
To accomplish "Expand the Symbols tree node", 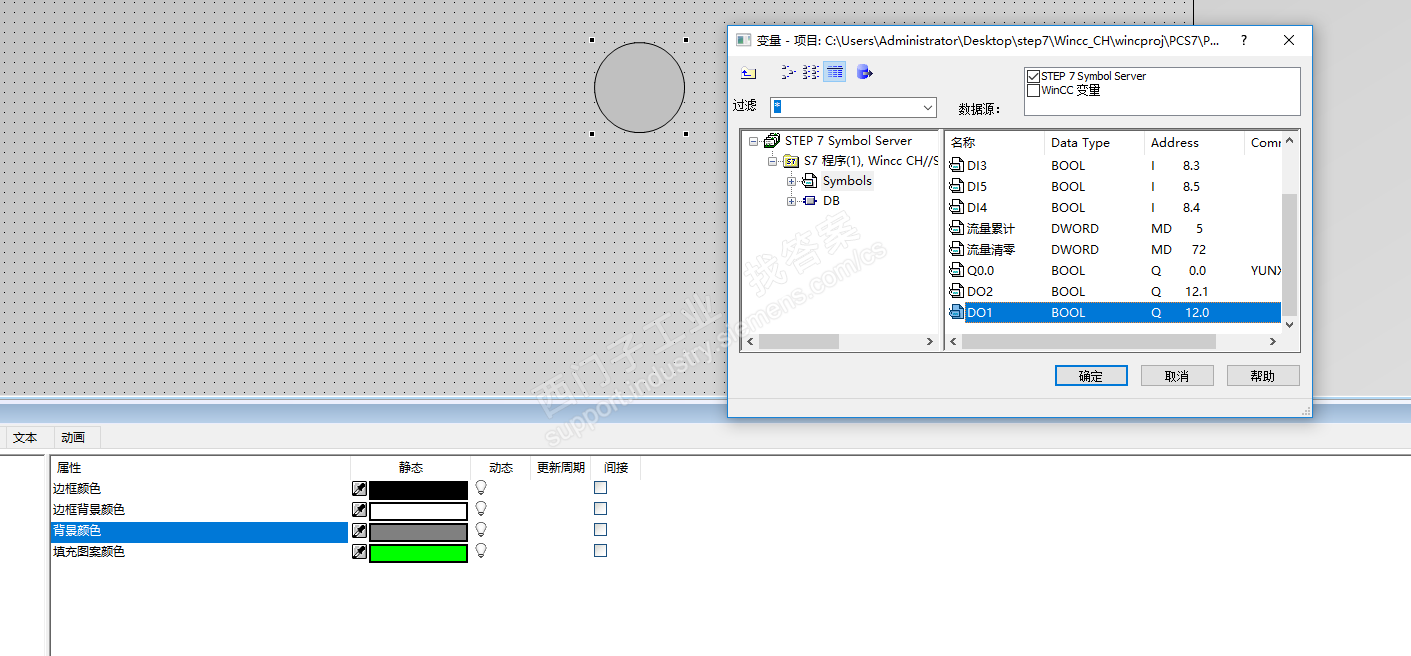I will point(792,181).
